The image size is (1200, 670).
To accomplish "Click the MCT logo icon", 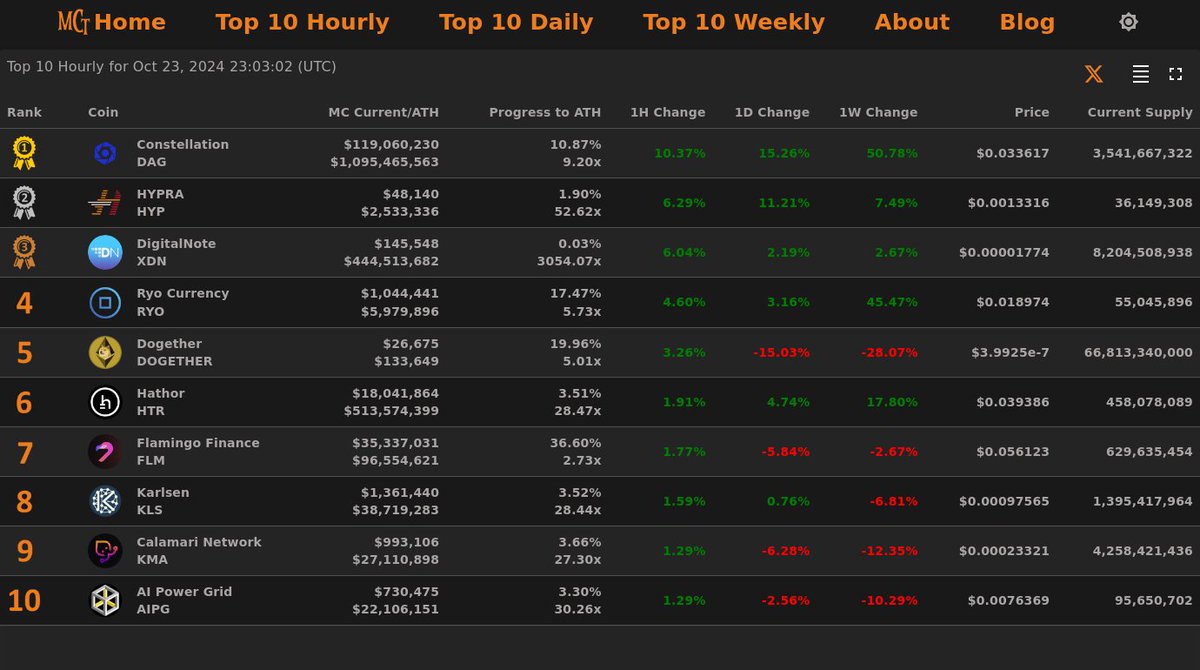I will [74, 22].
